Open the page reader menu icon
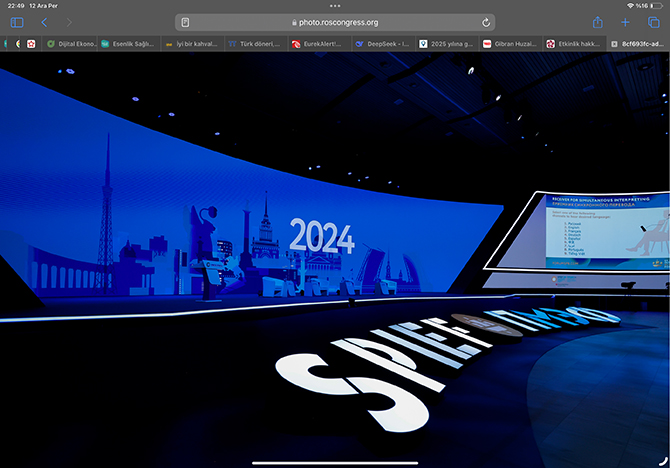Screen dimensions: 670x468 pyautogui.click(x=187, y=22)
